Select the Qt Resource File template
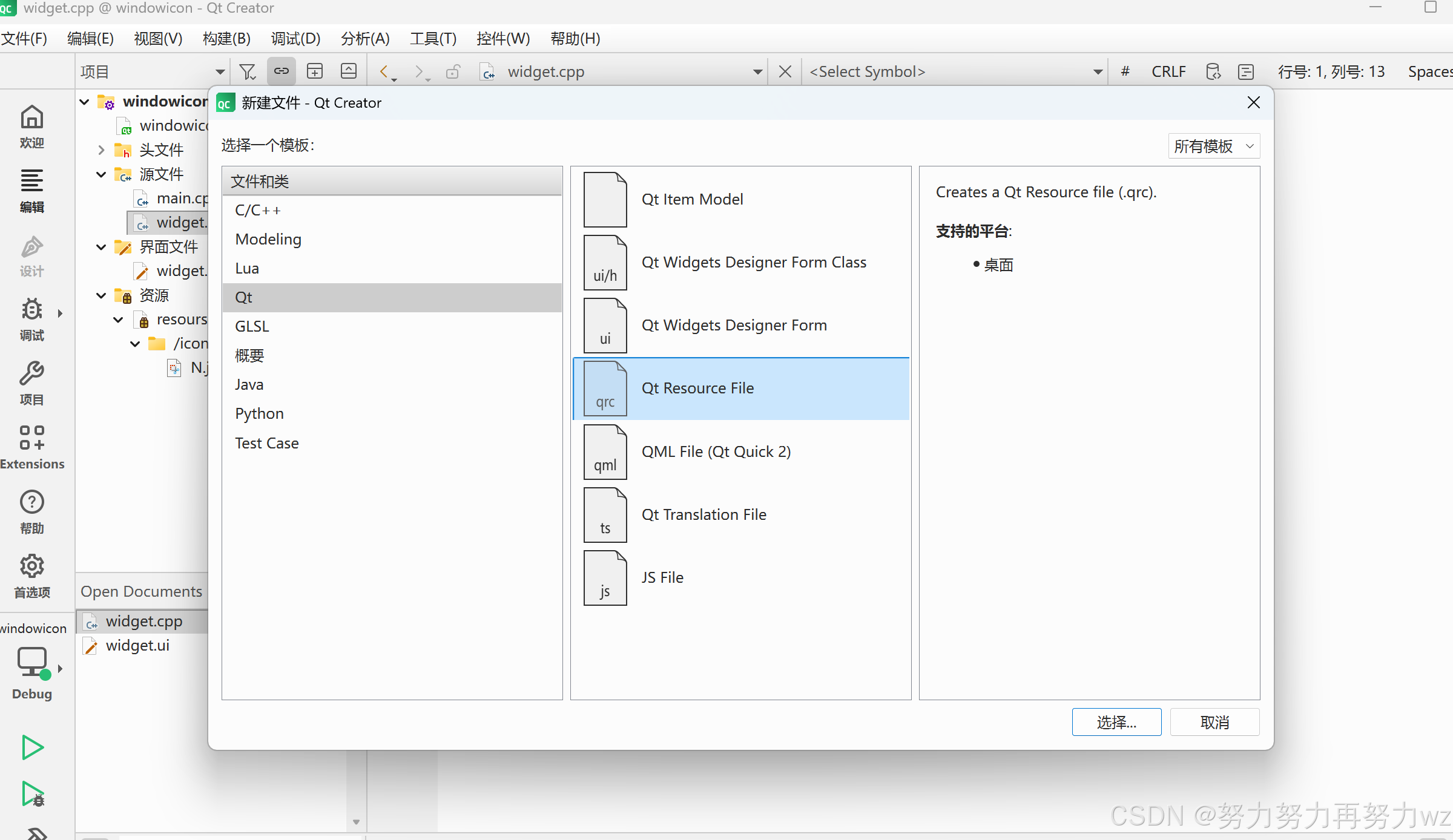Viewport: 1453px width, 840px height. tap(741, 388)
